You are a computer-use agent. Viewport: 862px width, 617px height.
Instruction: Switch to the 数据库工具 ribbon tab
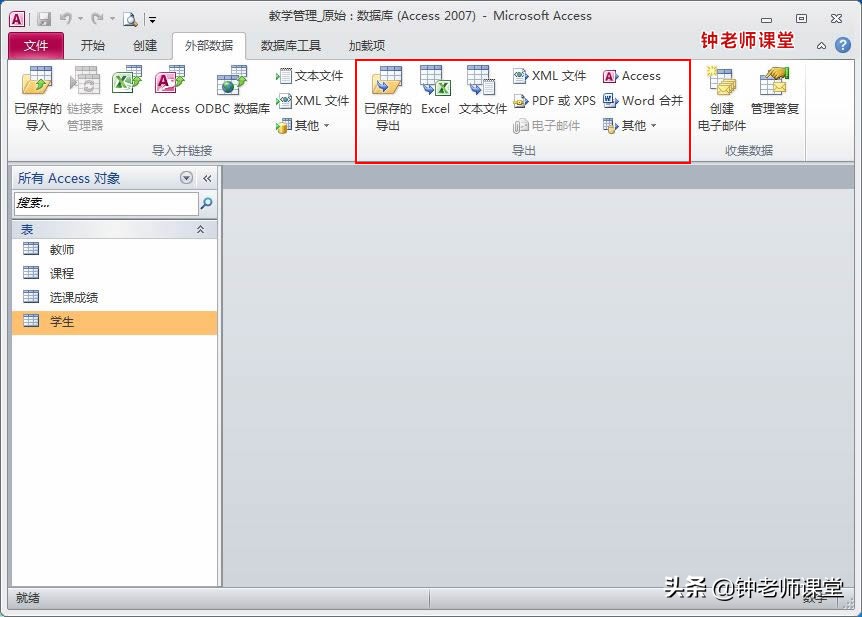coord(291,45)
